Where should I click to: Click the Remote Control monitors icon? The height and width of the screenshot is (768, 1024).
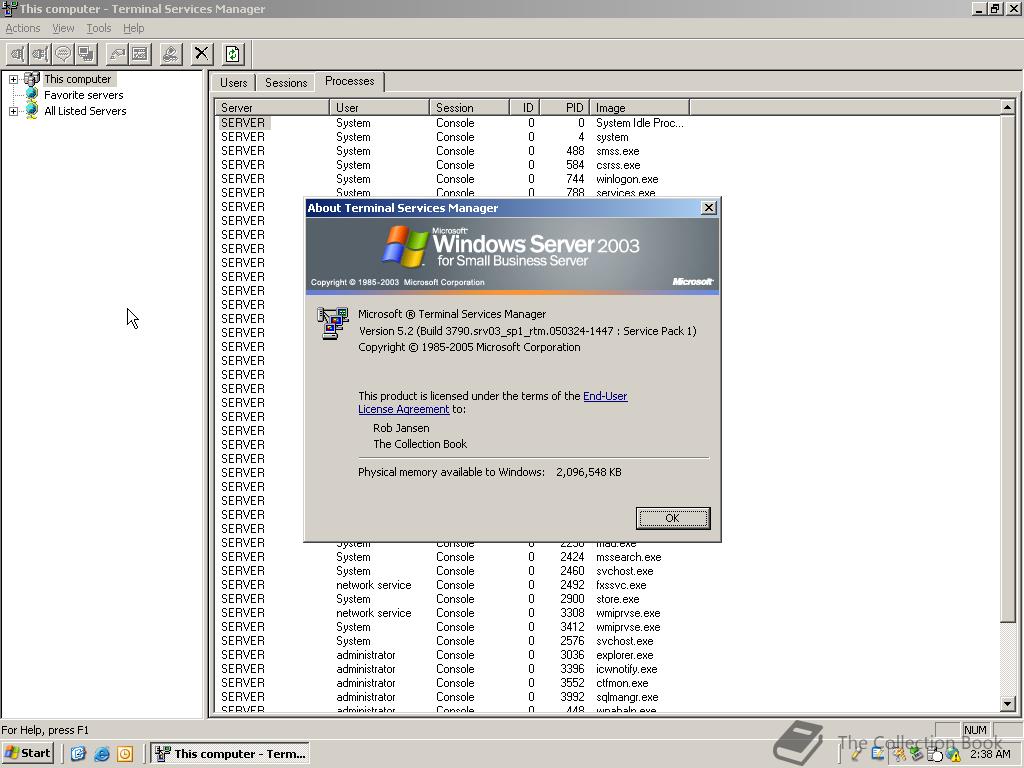click(86, 54)
